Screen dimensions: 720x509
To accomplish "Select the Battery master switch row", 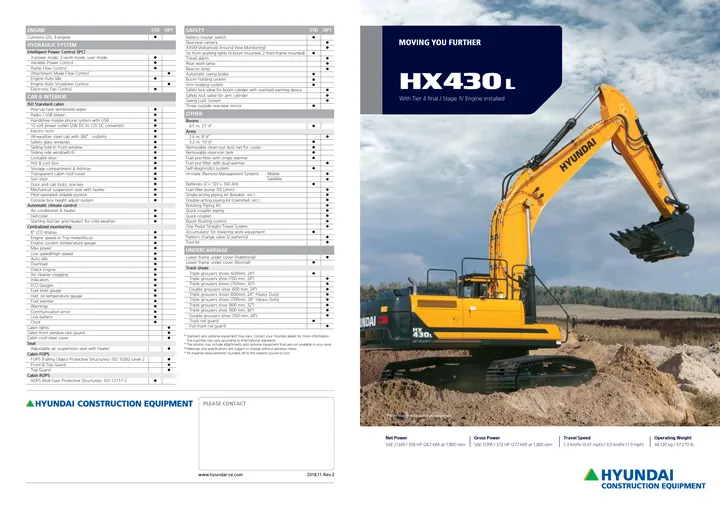I will [x=259, y=37].
